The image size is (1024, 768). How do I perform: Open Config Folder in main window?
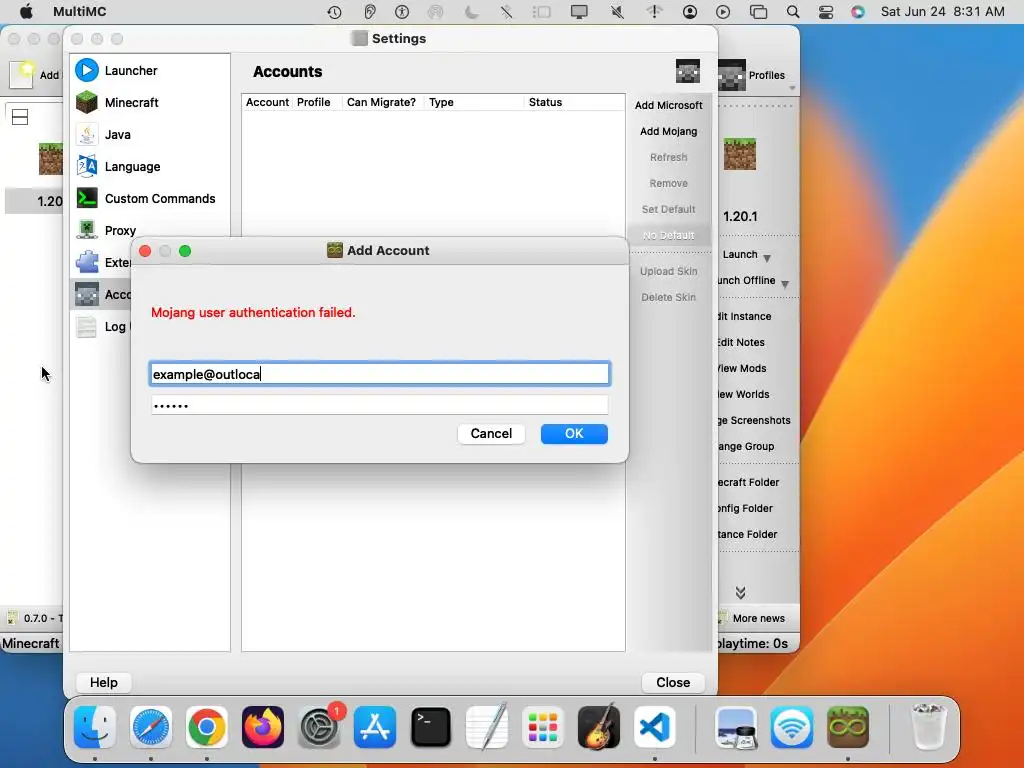746,509
